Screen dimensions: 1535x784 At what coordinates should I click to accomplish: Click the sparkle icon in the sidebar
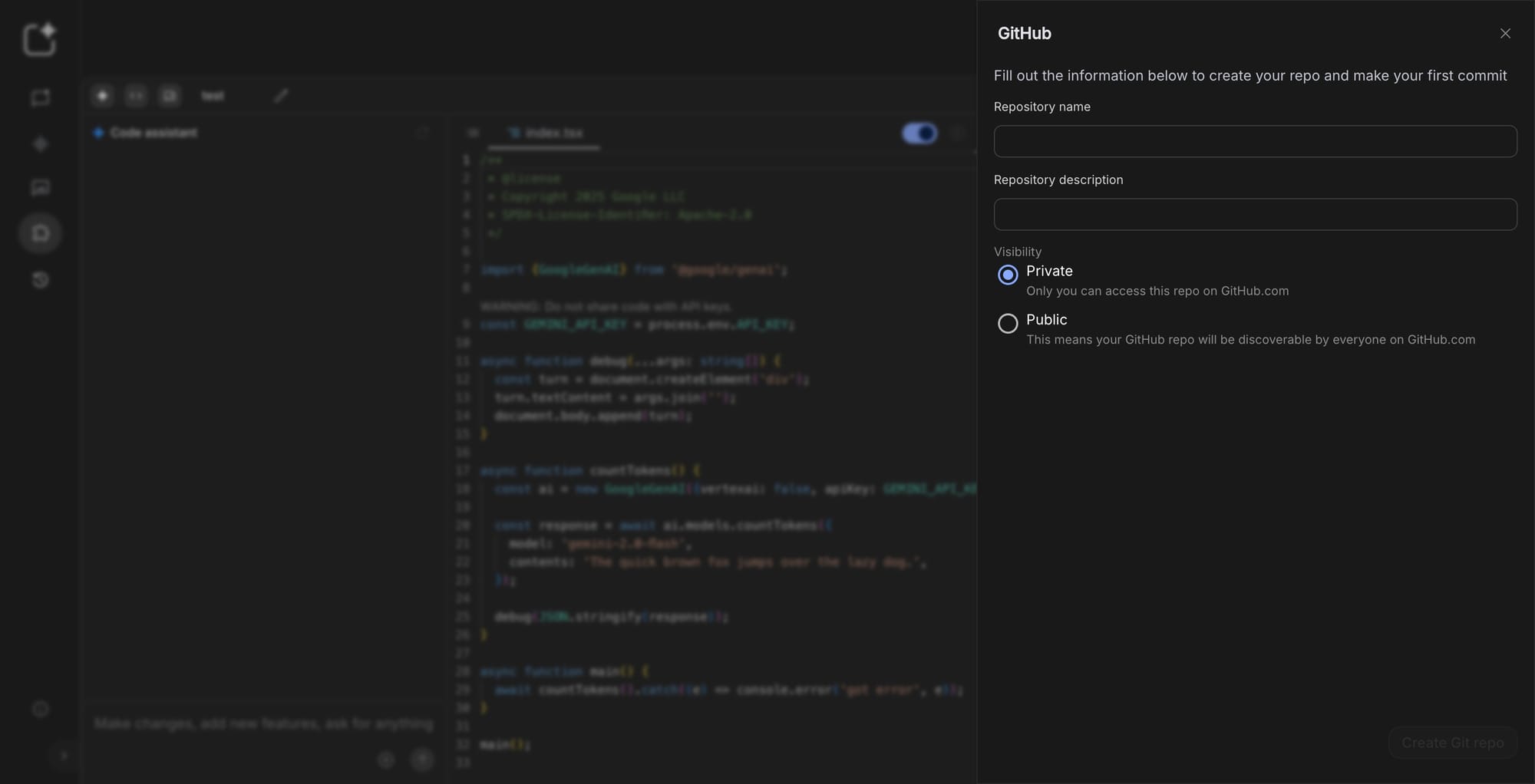[x=40, y=143]
